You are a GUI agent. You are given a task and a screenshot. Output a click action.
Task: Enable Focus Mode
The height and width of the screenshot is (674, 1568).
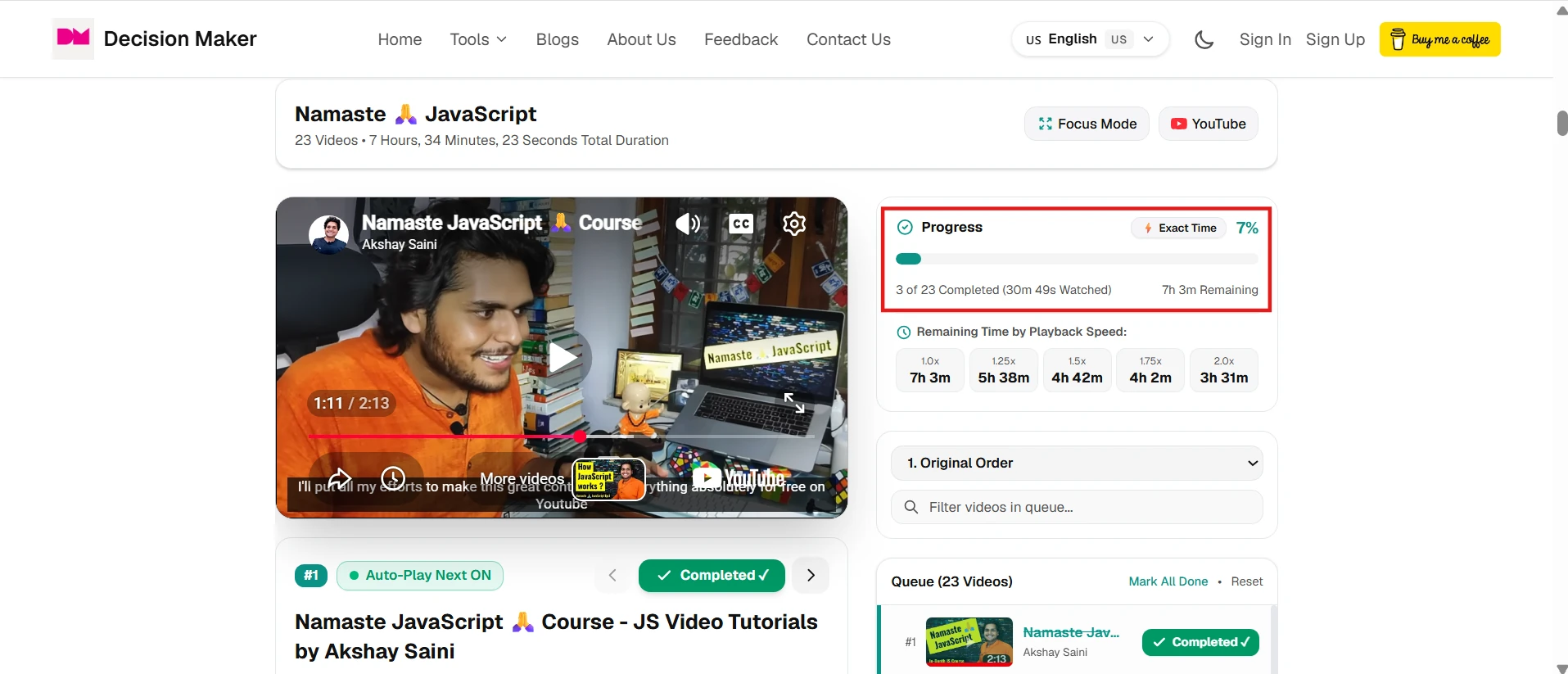[x=1087, y=124]
